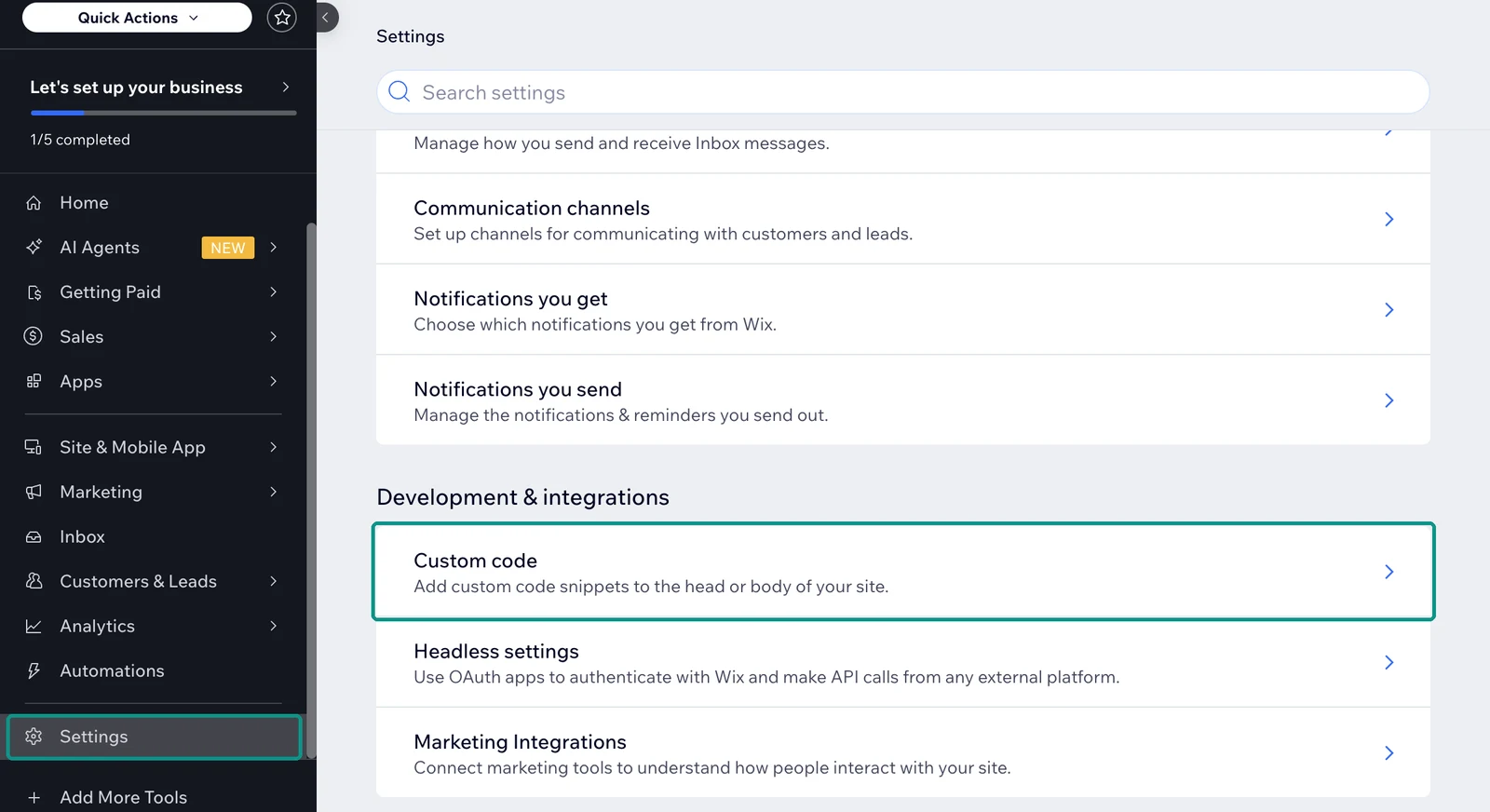This screenshot has height=812, width=1490.
Task: Click the Automations lightning icon
Action: click(34, 671)
